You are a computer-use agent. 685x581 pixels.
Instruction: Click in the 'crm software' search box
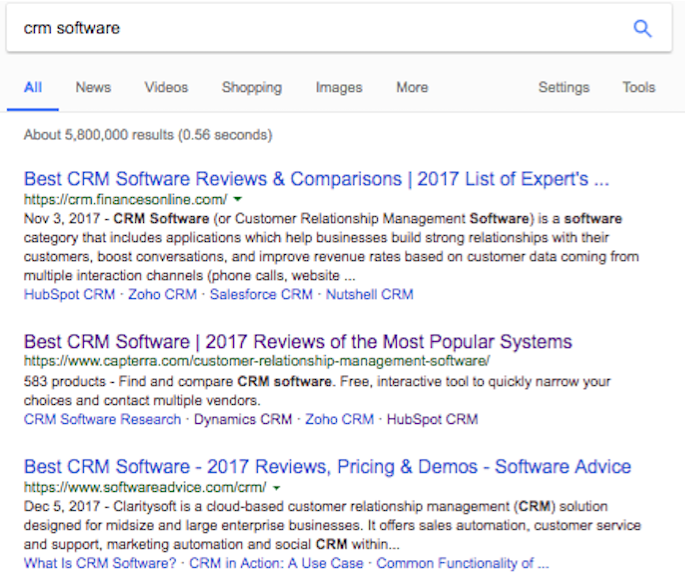pos(300,28)
